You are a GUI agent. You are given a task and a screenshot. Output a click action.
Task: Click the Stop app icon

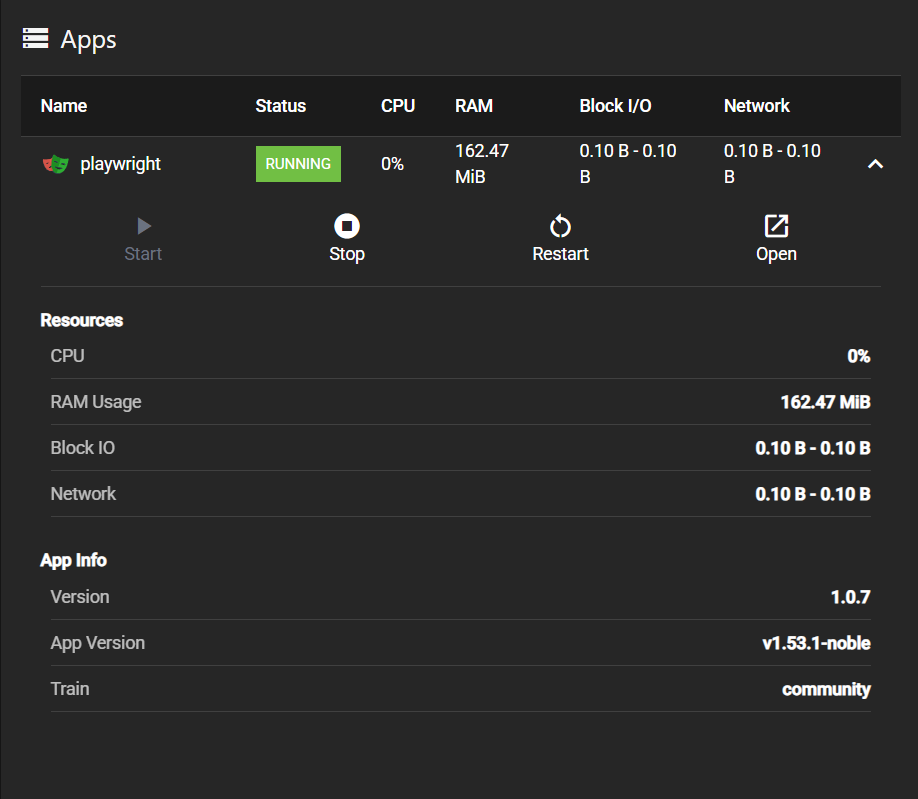pos(347,227)
